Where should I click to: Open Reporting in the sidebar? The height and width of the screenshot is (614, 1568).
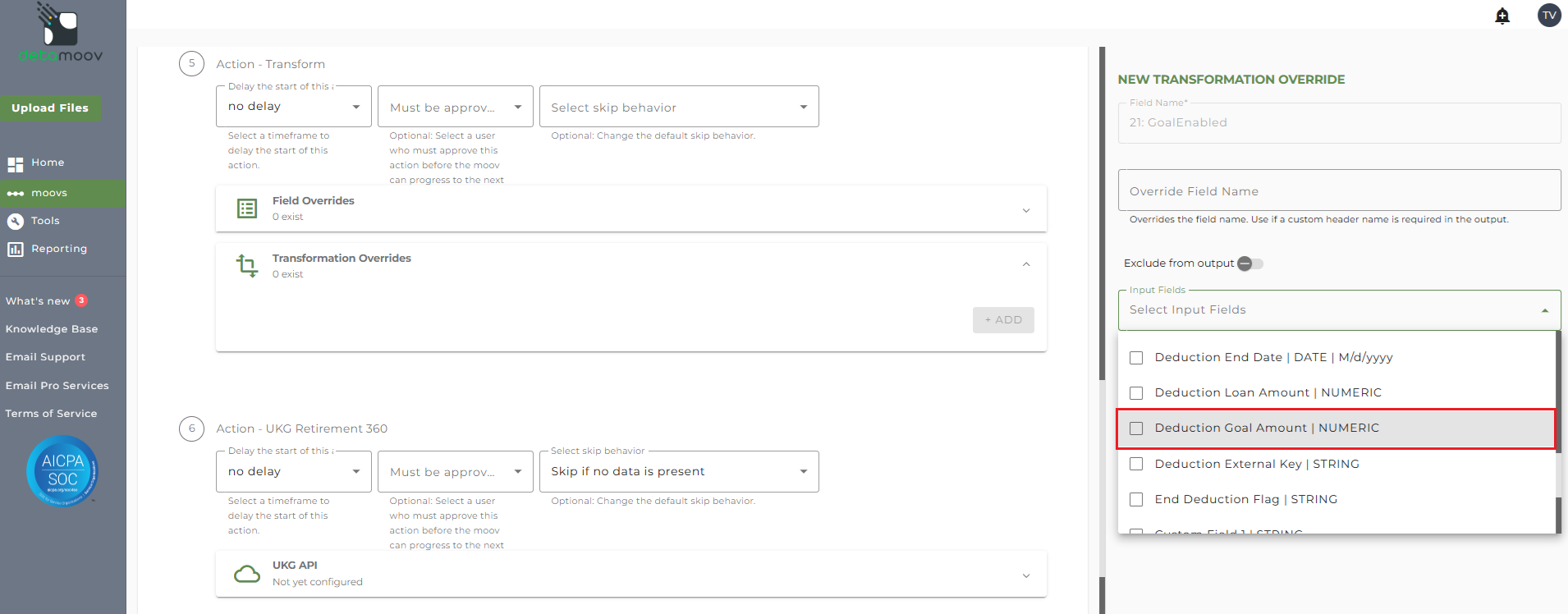(58, 249)
